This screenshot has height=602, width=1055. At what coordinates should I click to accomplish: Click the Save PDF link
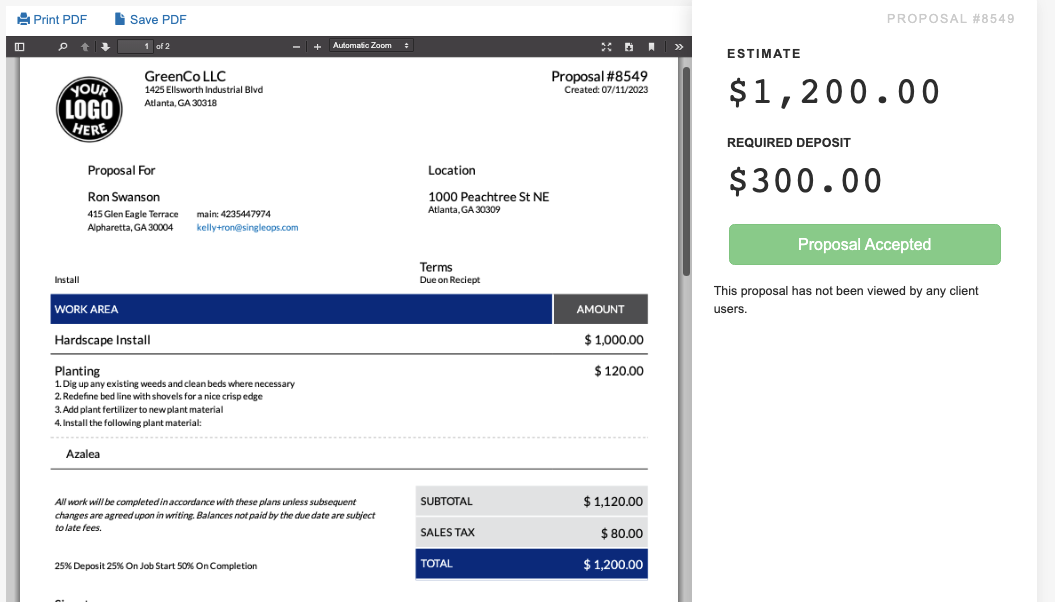coord(150,20)
